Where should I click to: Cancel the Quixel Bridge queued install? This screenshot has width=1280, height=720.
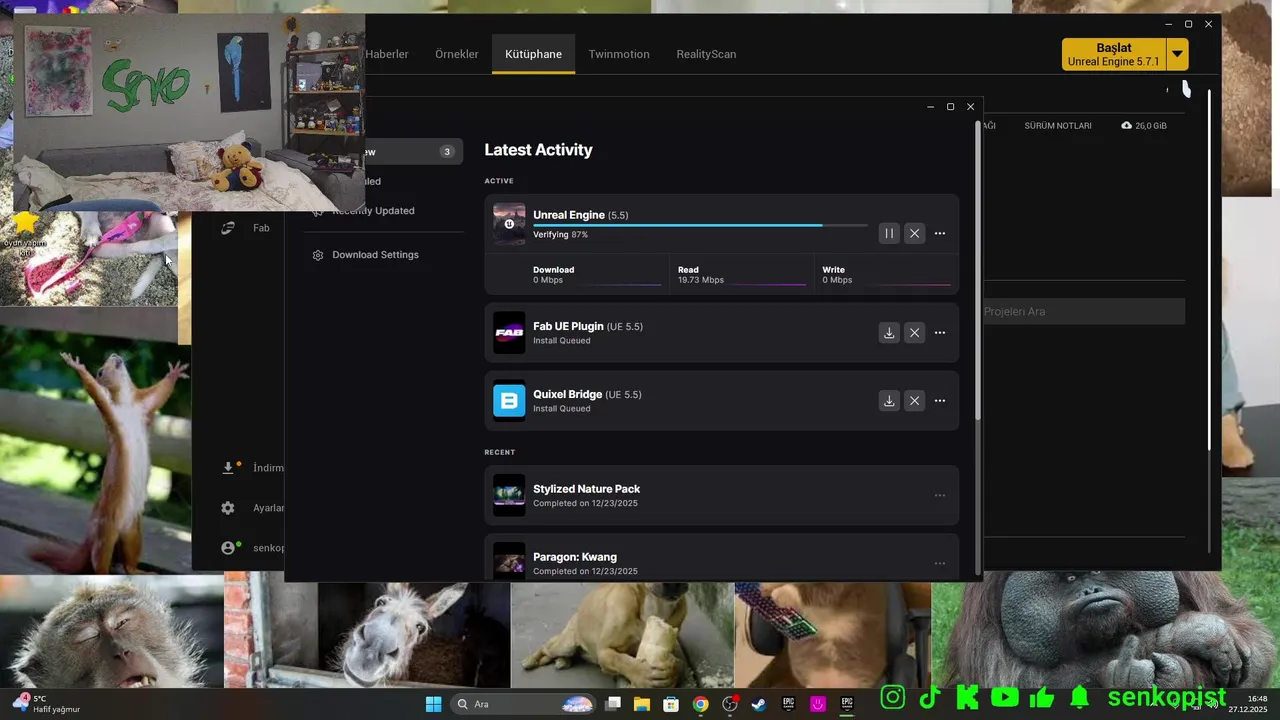[x=914, y=401]
